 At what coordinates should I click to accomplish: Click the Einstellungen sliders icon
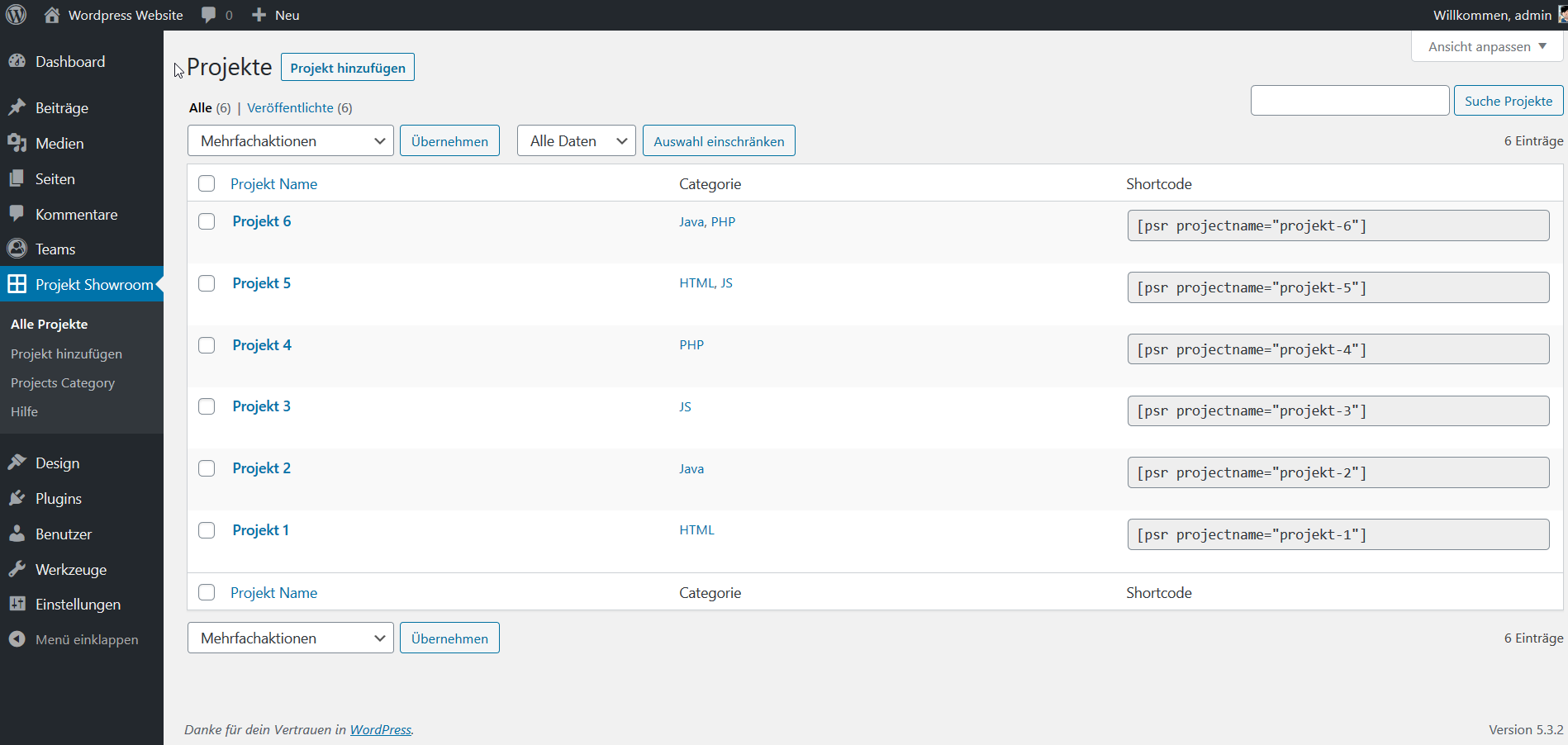17,604
